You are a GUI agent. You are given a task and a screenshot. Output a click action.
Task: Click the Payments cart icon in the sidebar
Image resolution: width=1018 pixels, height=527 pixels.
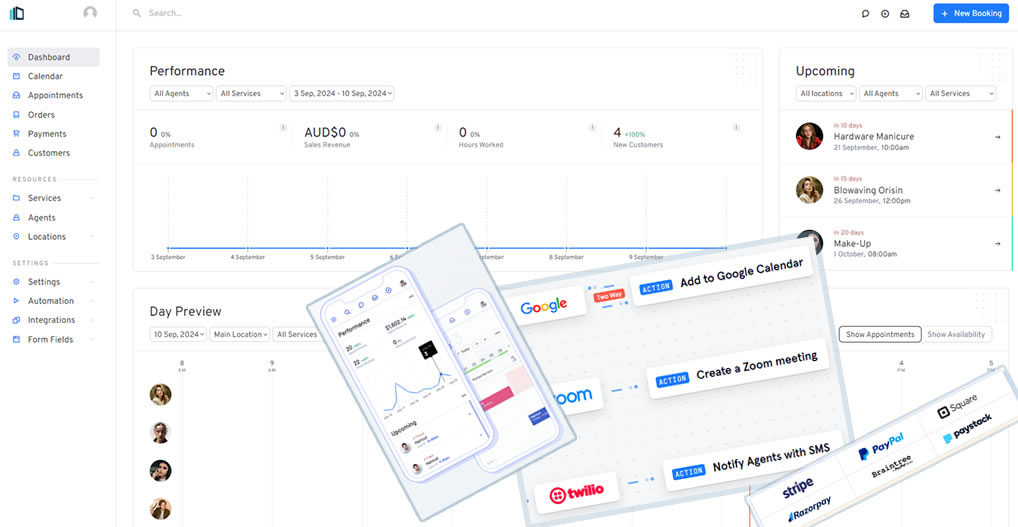17,134
